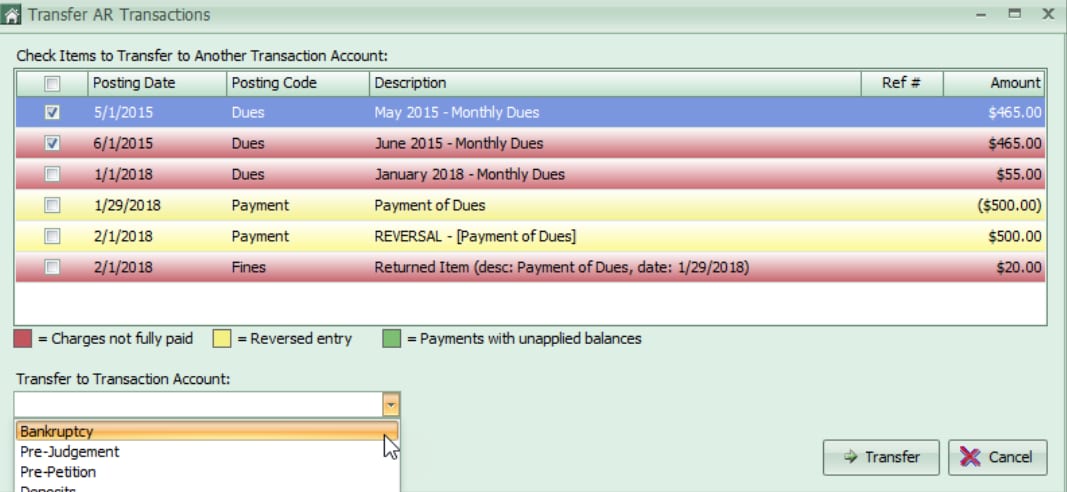
Task: Click the May 2015 - Monthly Dues description
Action: click(457, 112)
